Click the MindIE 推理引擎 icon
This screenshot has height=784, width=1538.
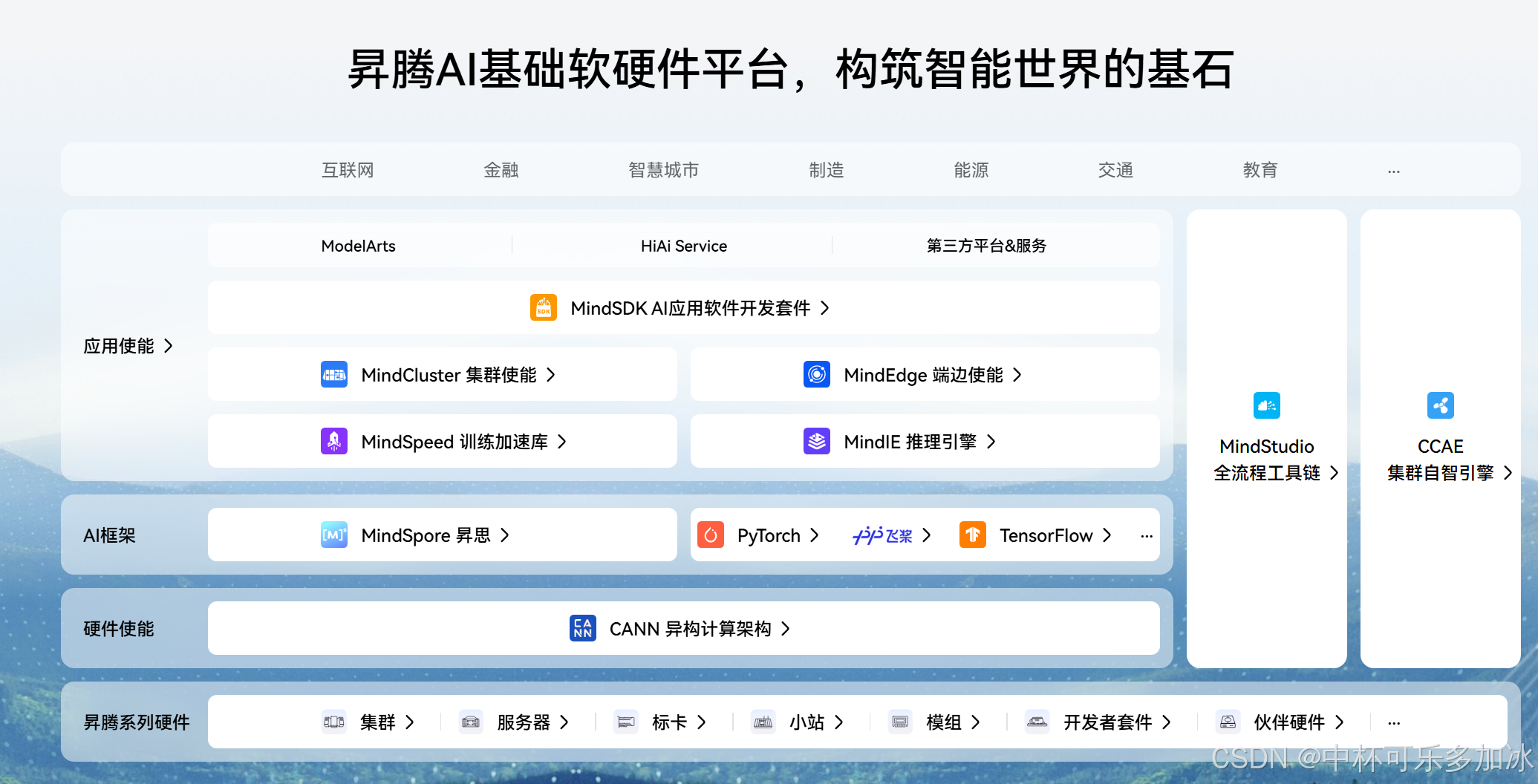[x=818, y=441]
